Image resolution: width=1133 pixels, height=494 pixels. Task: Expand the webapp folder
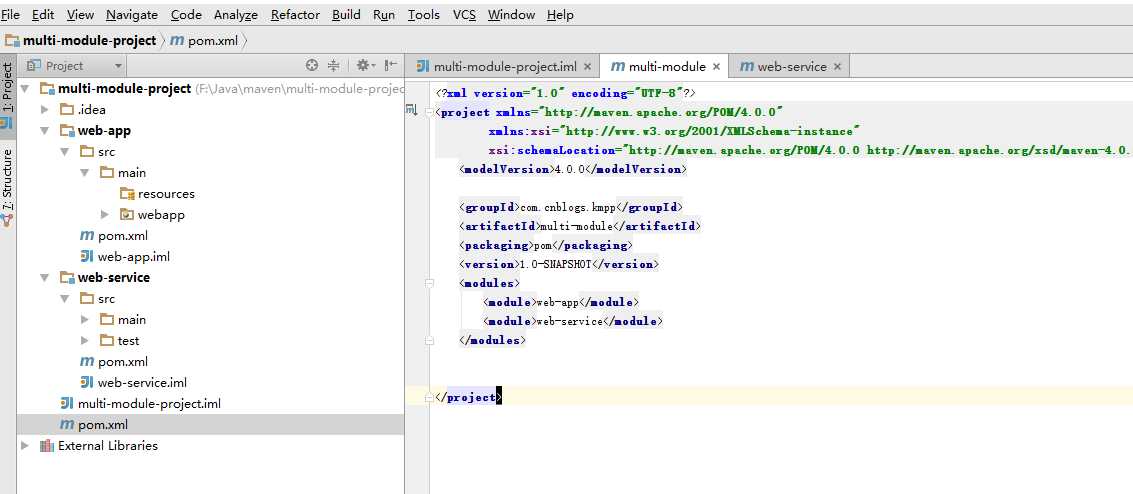click(x=105, y=214)
